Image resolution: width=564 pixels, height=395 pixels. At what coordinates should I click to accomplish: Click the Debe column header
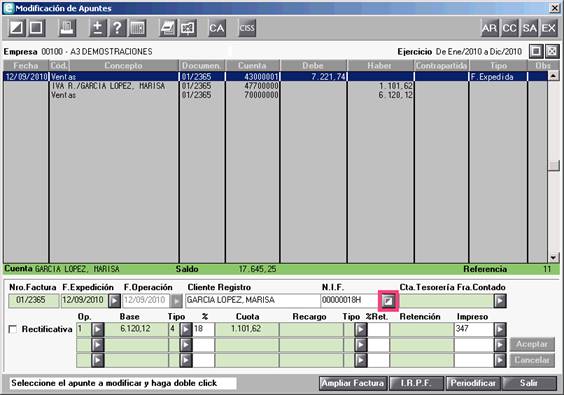[x=313, y=65]
